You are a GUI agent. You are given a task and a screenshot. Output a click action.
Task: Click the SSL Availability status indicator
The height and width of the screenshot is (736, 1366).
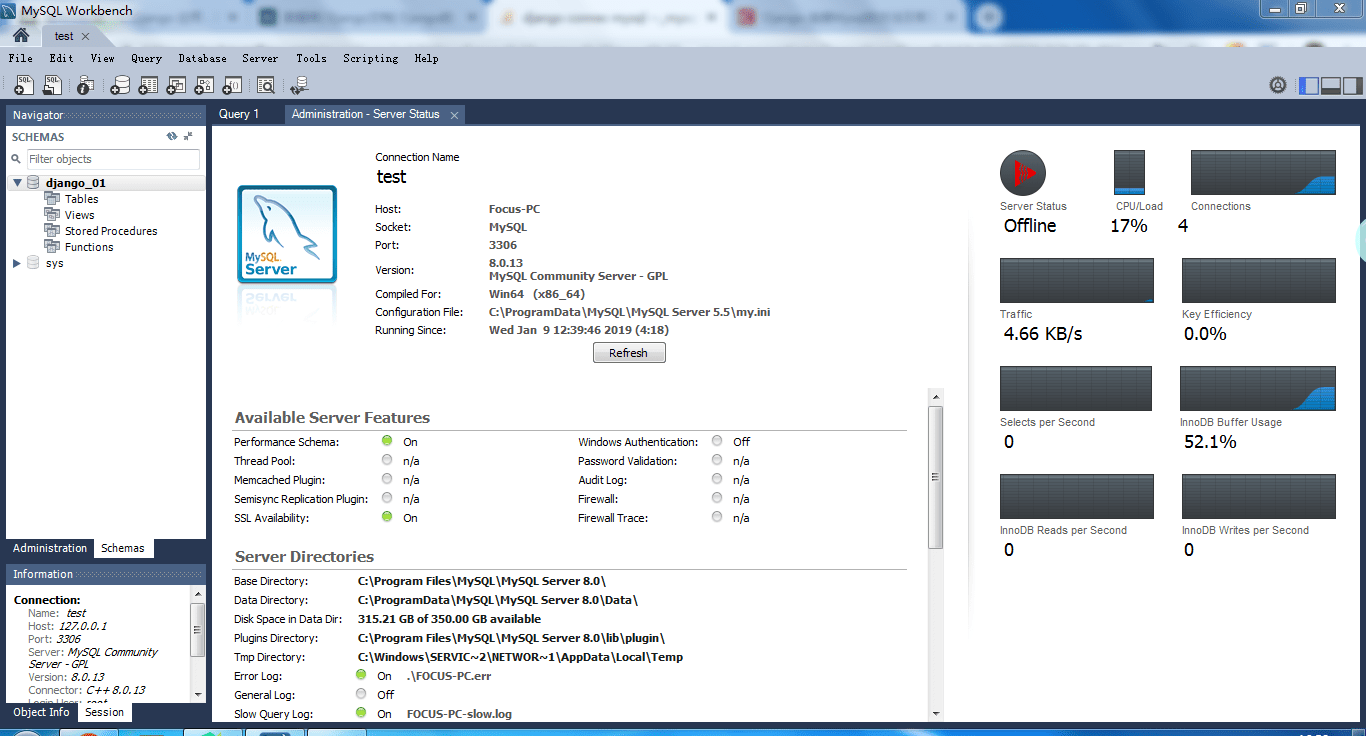pyautogui.click(x=387, y=517)
